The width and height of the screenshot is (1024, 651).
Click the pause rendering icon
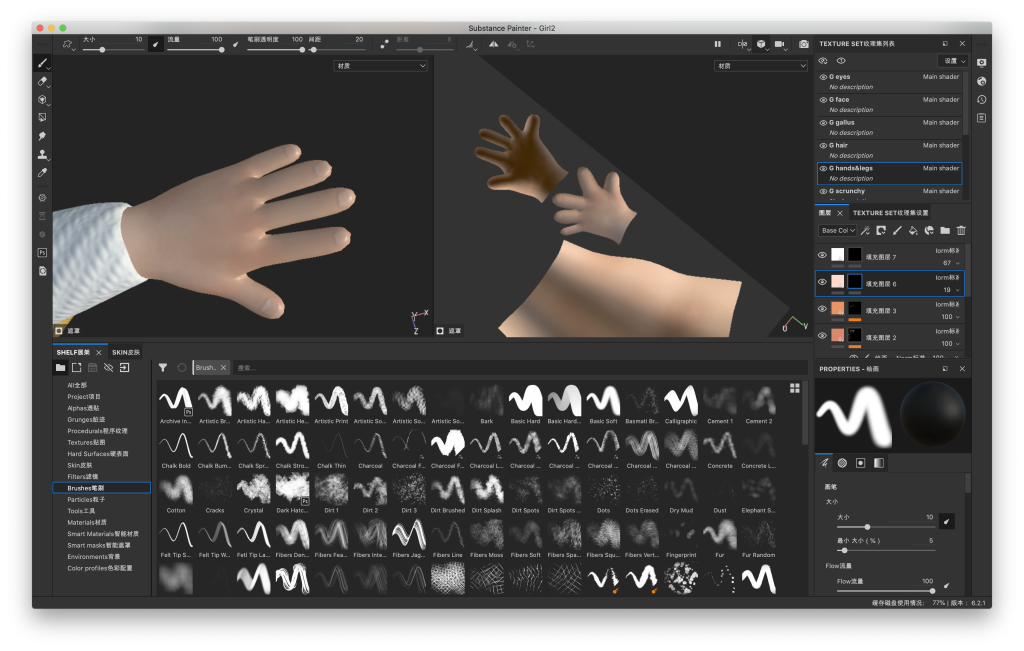[718, 44]
